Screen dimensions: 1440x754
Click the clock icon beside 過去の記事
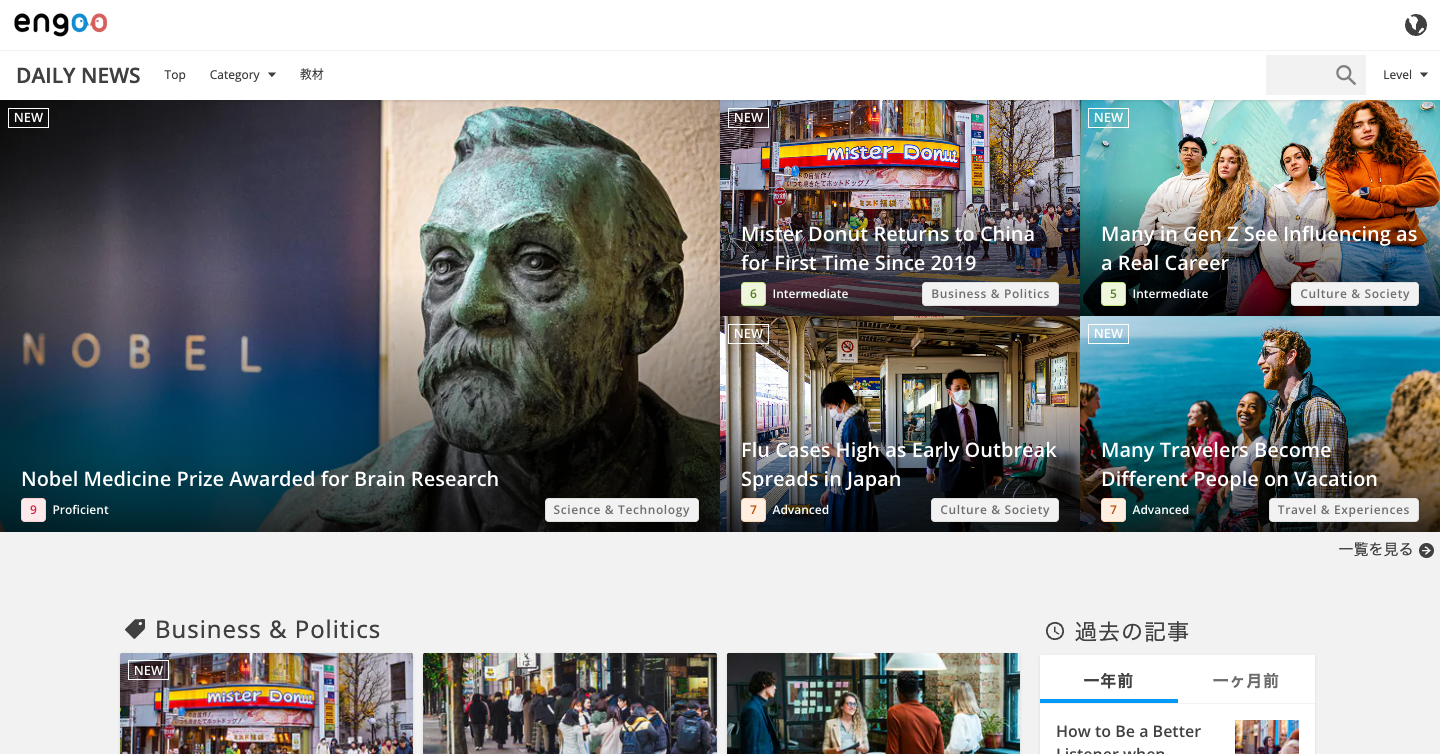click(1055, 631)
